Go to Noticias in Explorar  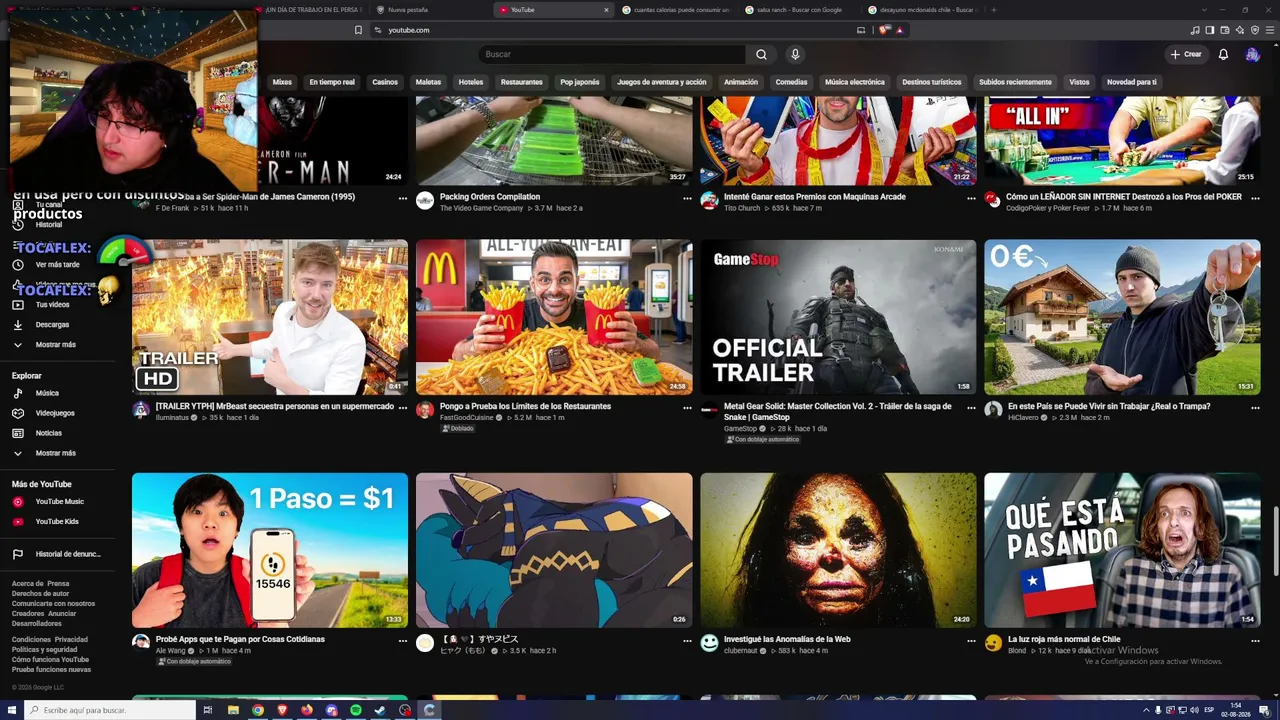coord(49,433)
